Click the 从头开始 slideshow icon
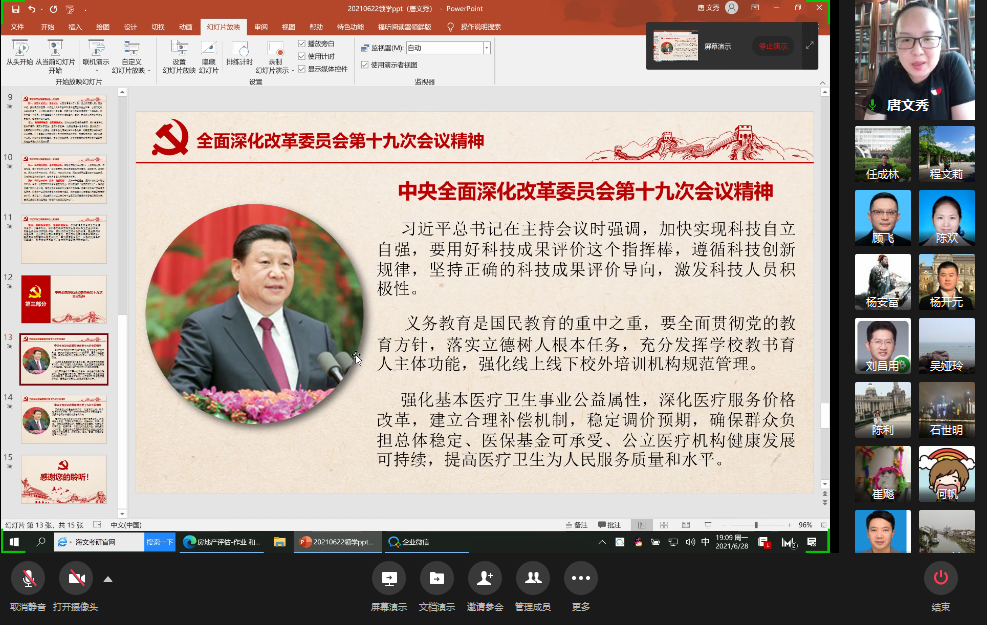 18,48
